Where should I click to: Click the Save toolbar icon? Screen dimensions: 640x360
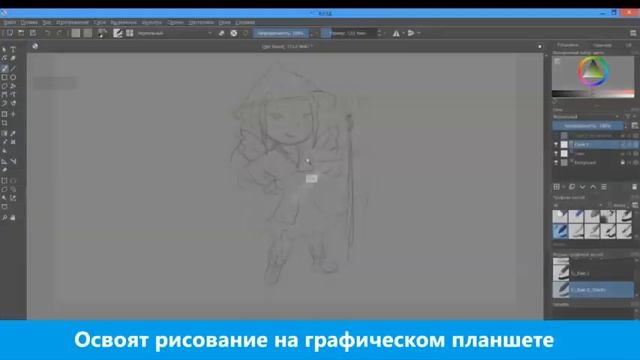tap(33, 33)
